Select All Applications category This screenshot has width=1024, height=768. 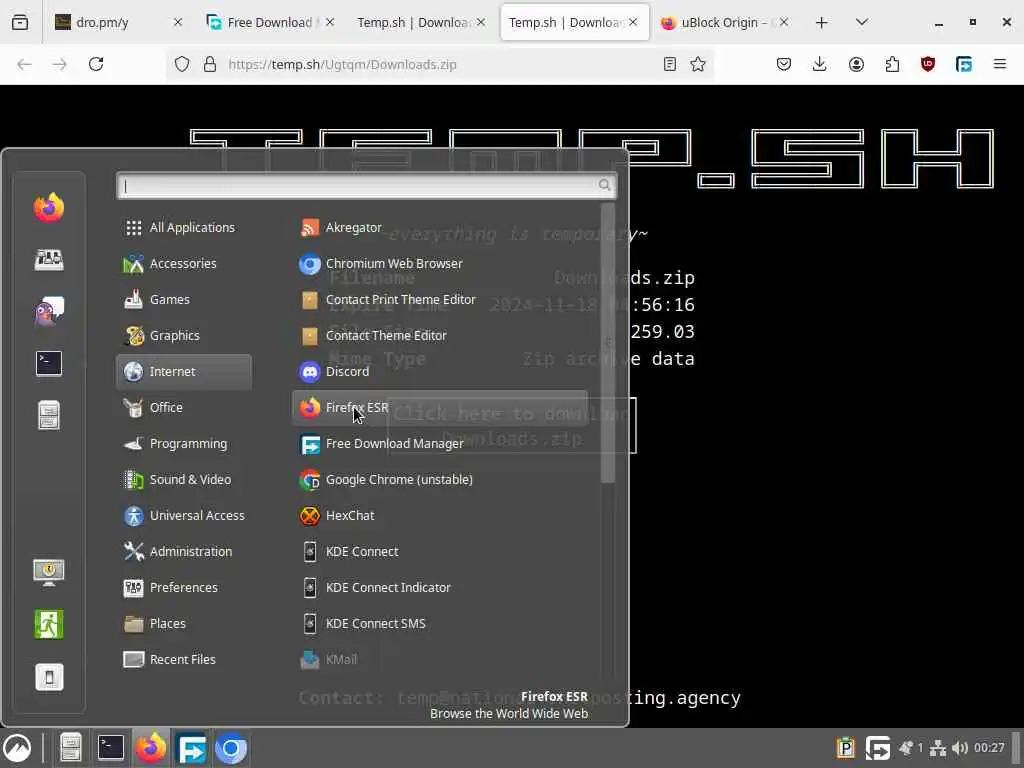pyautogui.click(x=184, y=227)
